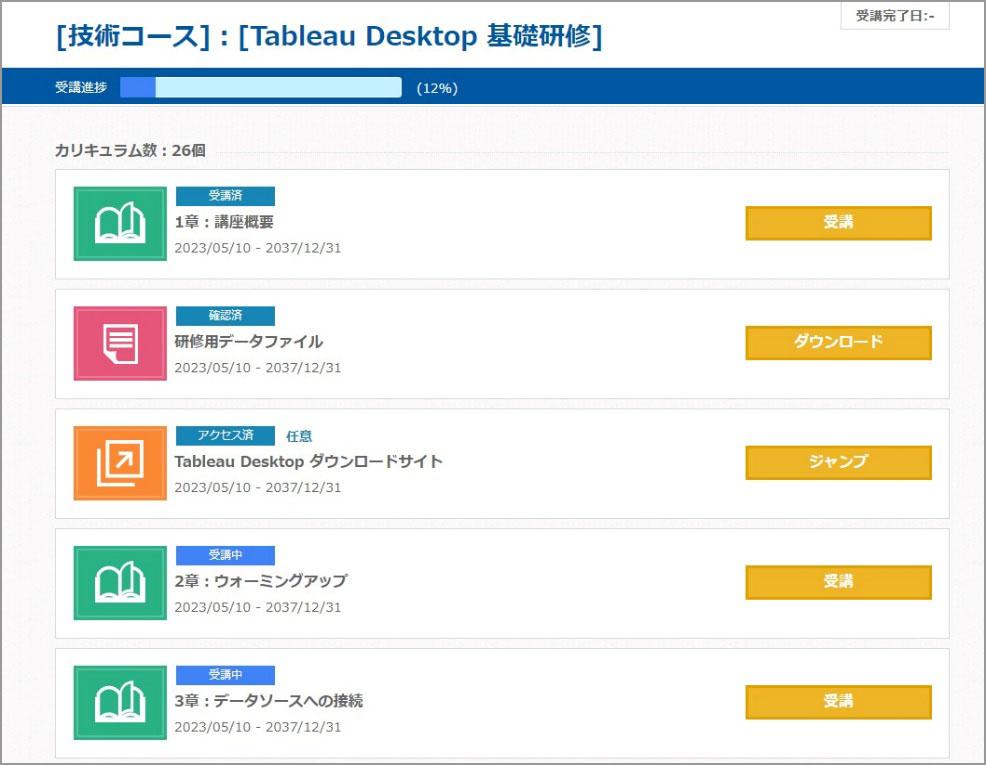Screen dimensions: 986x765
Task: Select the Tableau Desktop ダウンロードサイト title
Action: pyautogui.click(x=308, y=461)
